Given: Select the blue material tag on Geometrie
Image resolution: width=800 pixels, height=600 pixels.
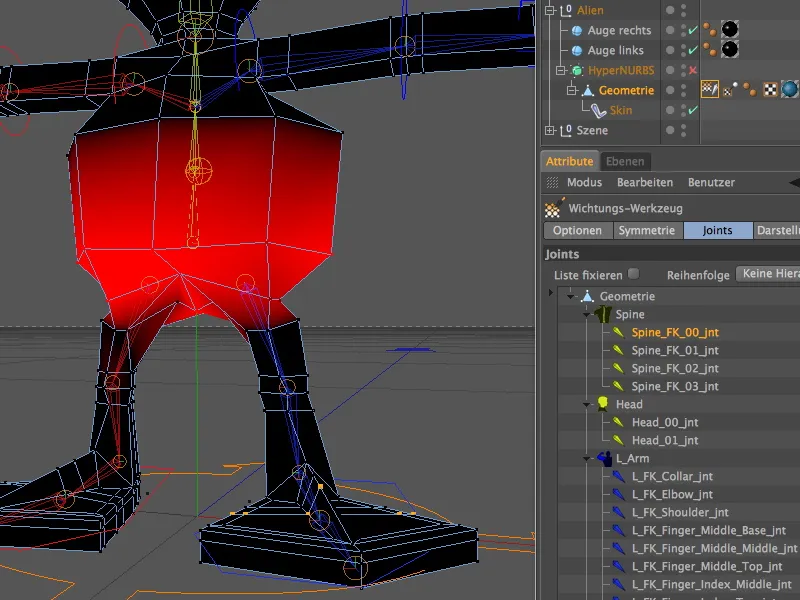Looking at the screenshot, I should (x=789, y=89).
